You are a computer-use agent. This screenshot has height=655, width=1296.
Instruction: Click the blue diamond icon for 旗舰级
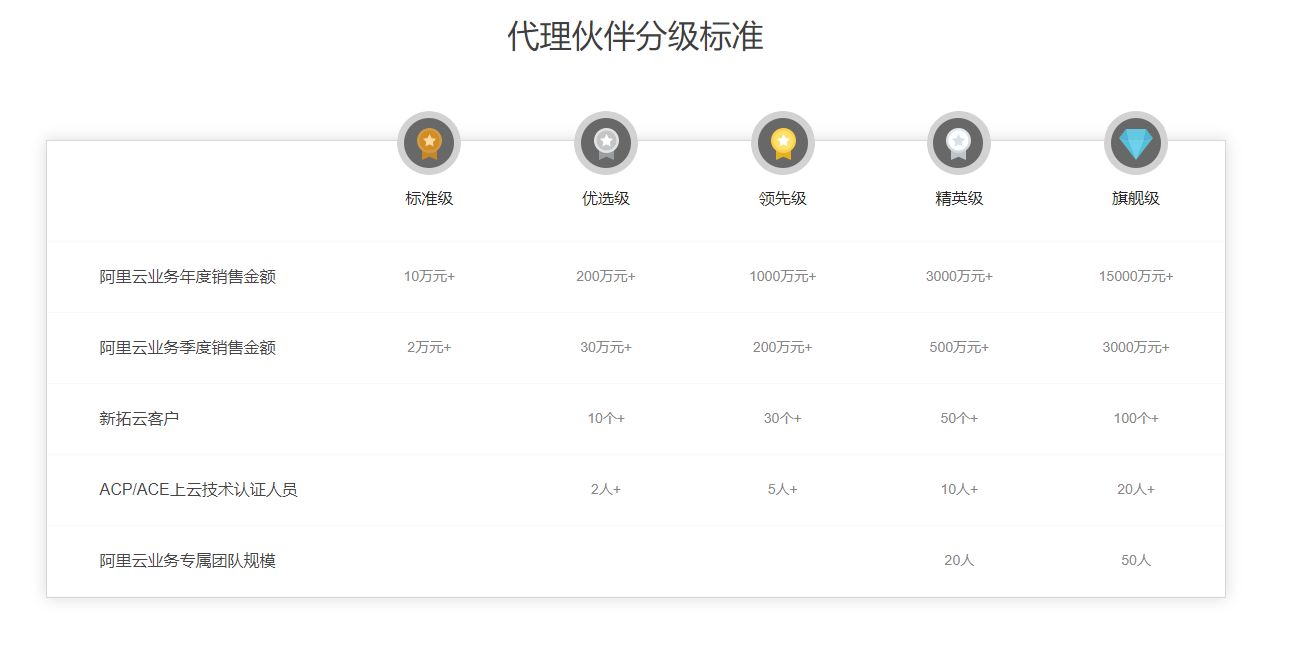[1136, 143]
